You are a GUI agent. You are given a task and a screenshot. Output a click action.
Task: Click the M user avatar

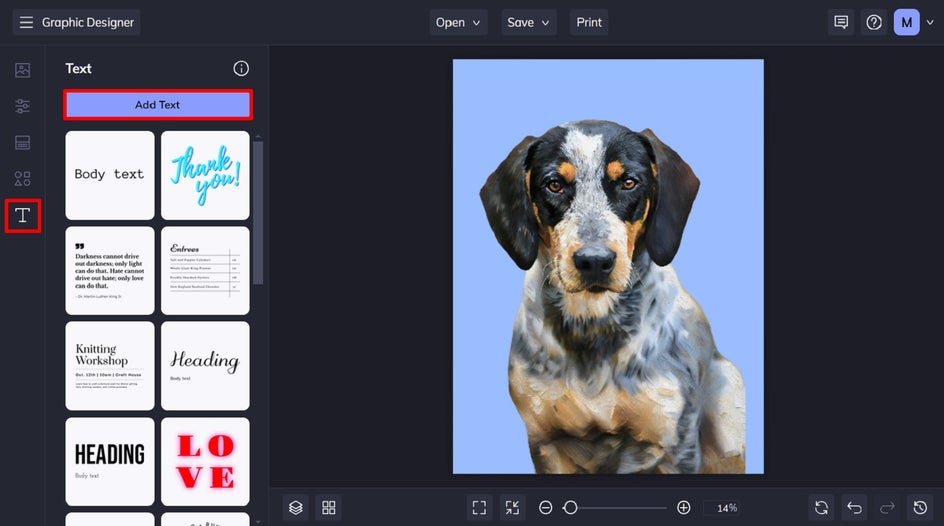coord(906,22)
